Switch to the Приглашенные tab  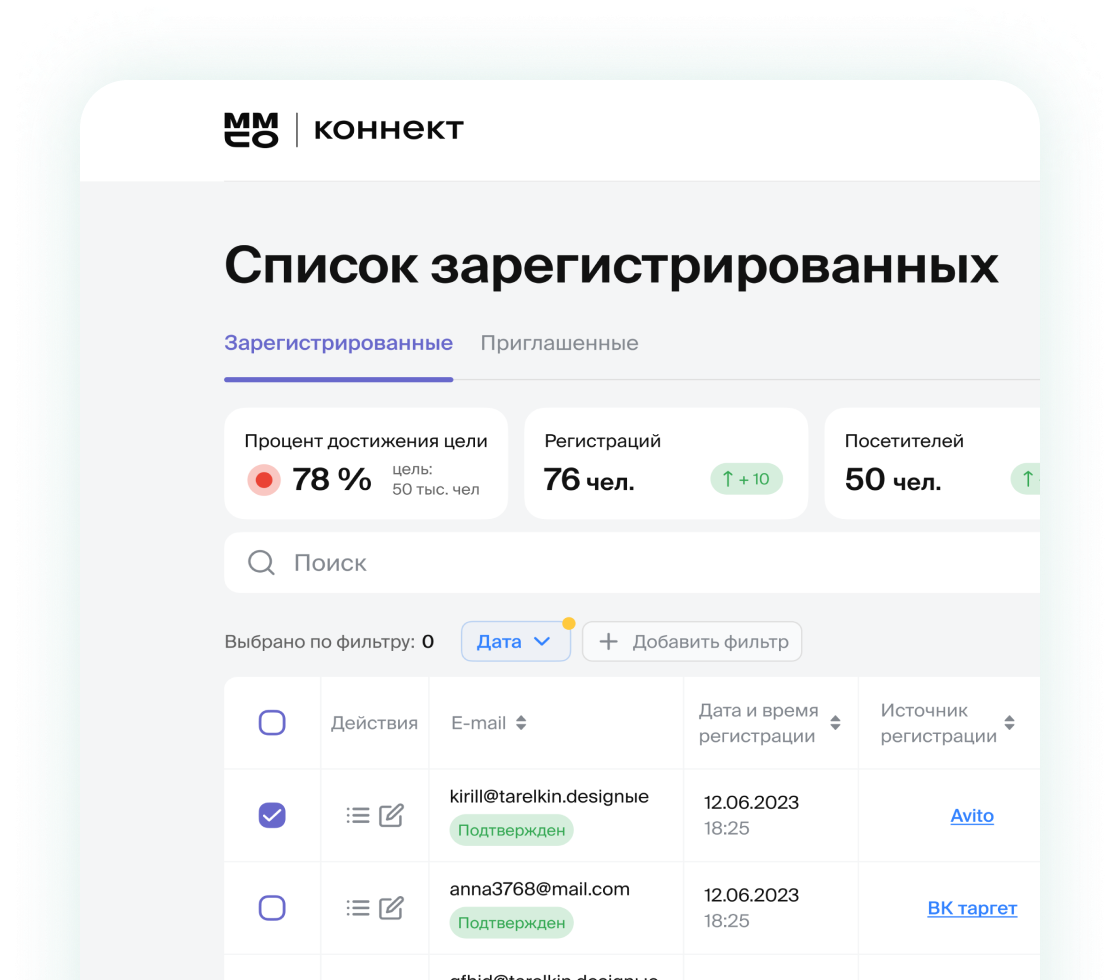pyautogui.click(x=559, y=343)
